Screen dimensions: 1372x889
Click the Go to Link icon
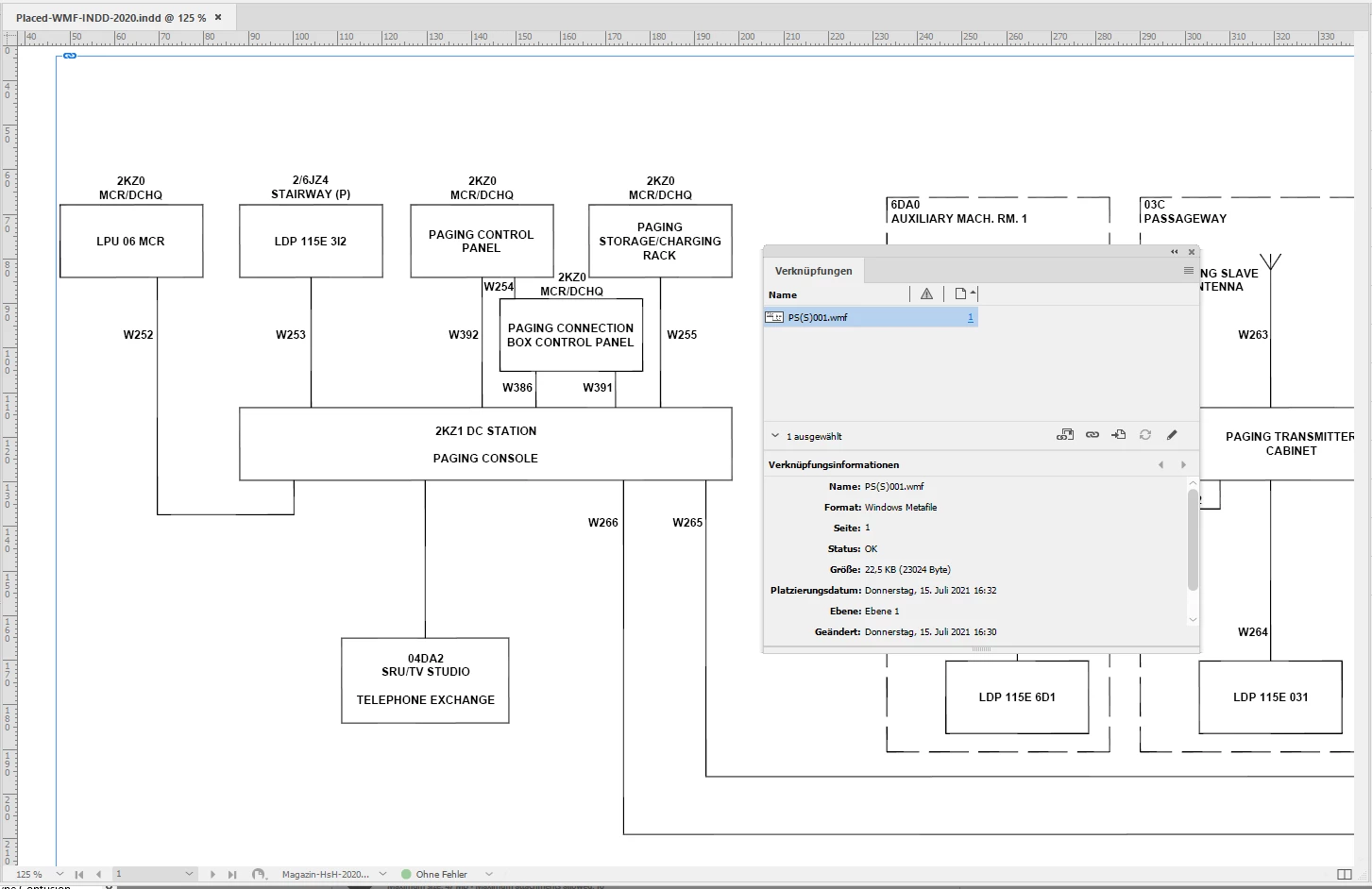pyautogui.click(x=1119, y=435)
